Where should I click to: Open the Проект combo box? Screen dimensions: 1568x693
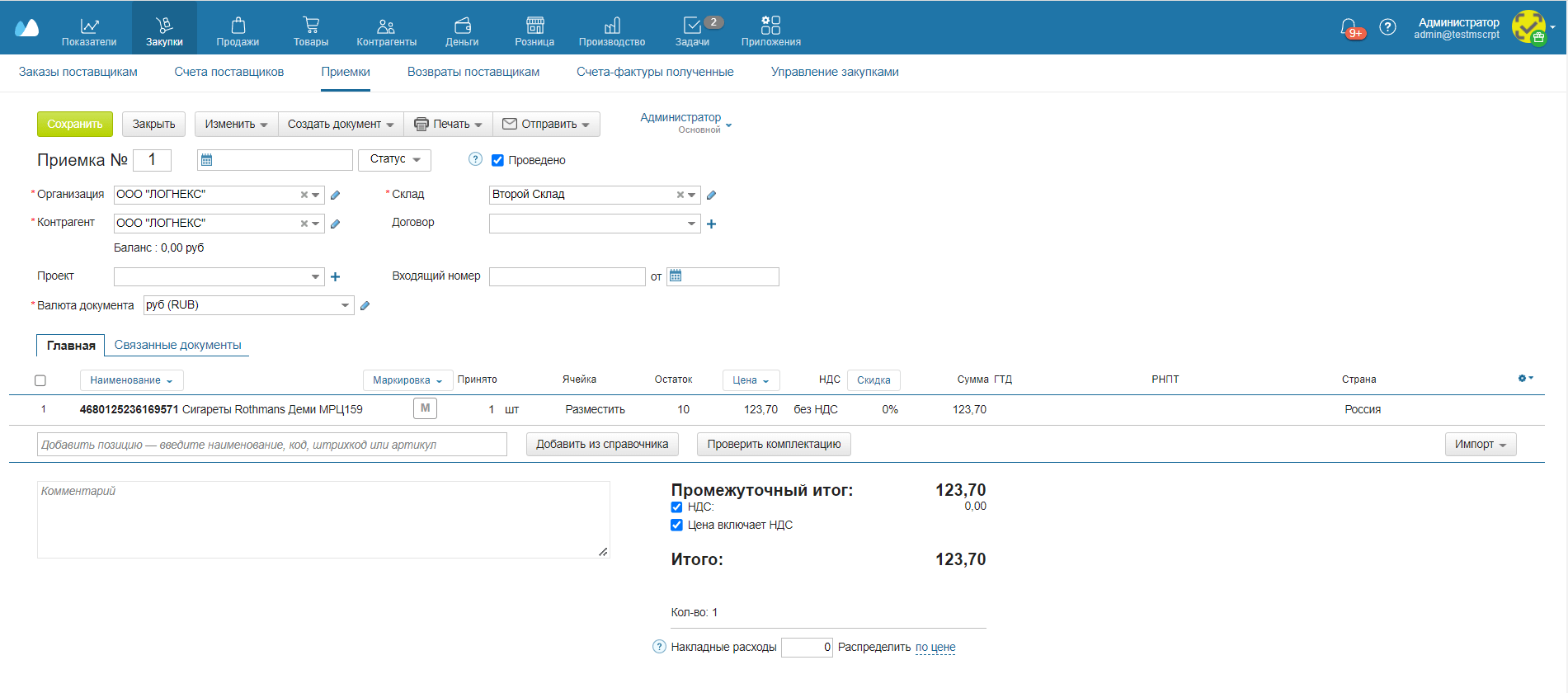219,277
